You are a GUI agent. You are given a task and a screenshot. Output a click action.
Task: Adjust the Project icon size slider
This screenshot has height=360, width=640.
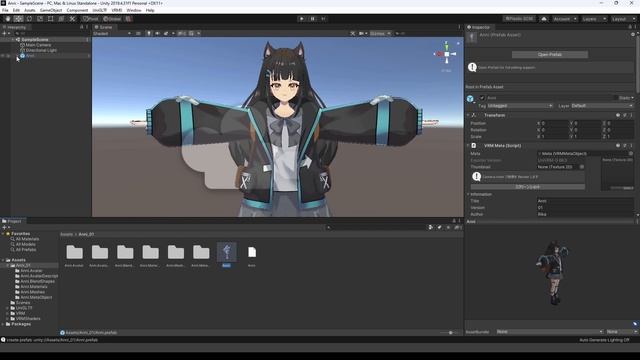pos(451,333)
